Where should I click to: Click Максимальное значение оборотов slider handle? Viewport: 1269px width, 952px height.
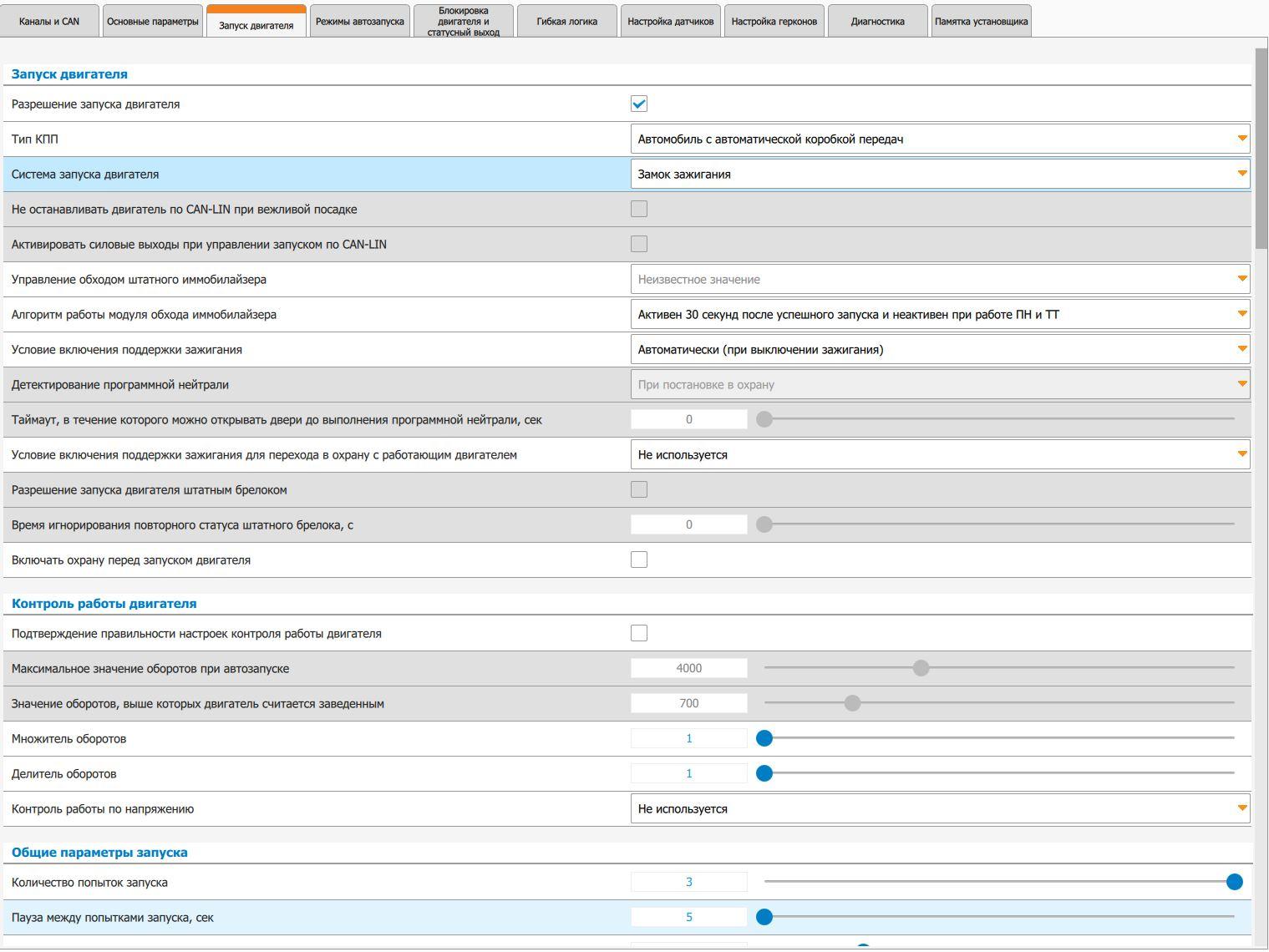click(921, 668)
